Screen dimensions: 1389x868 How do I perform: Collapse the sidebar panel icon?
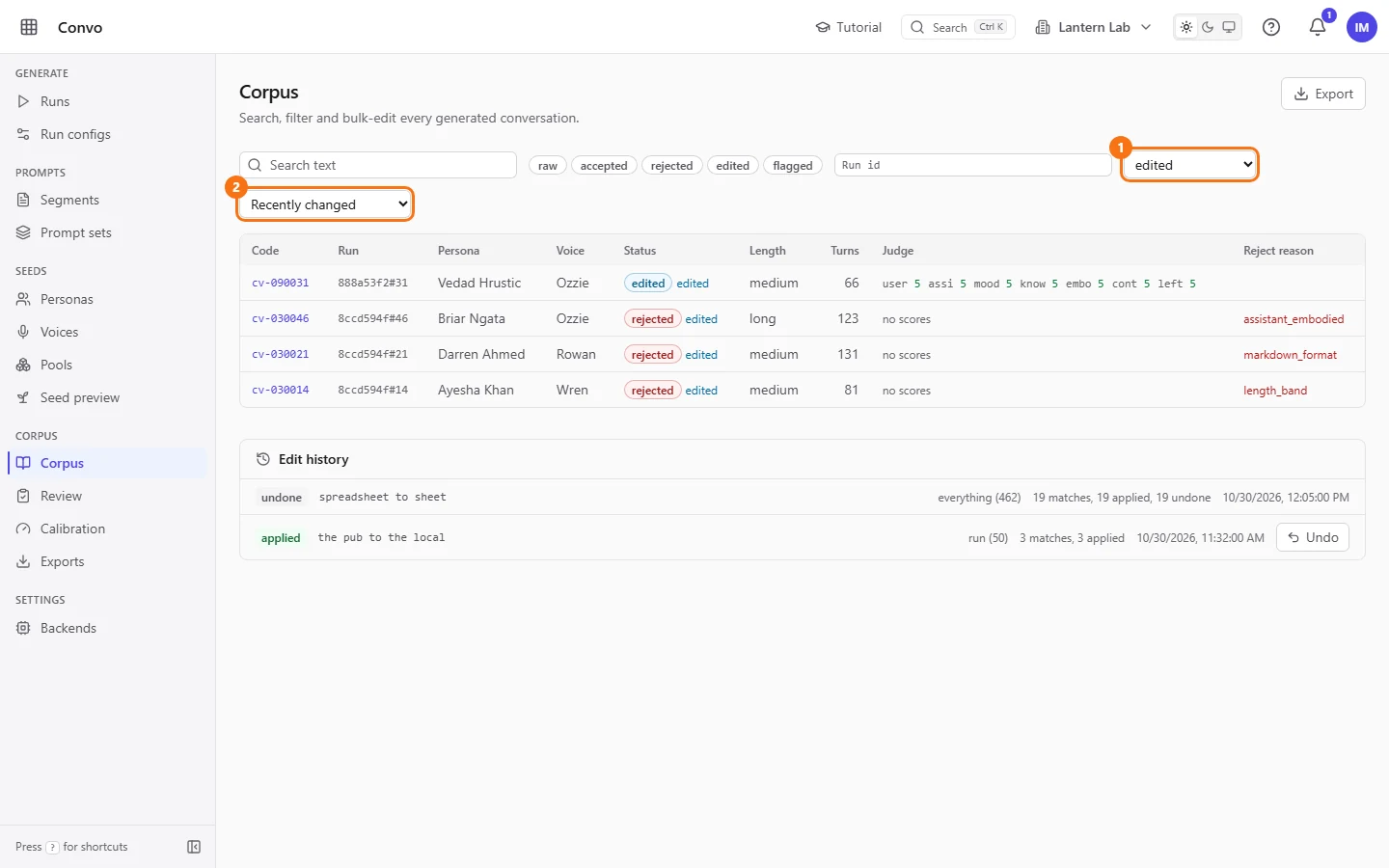coord(194,847)
